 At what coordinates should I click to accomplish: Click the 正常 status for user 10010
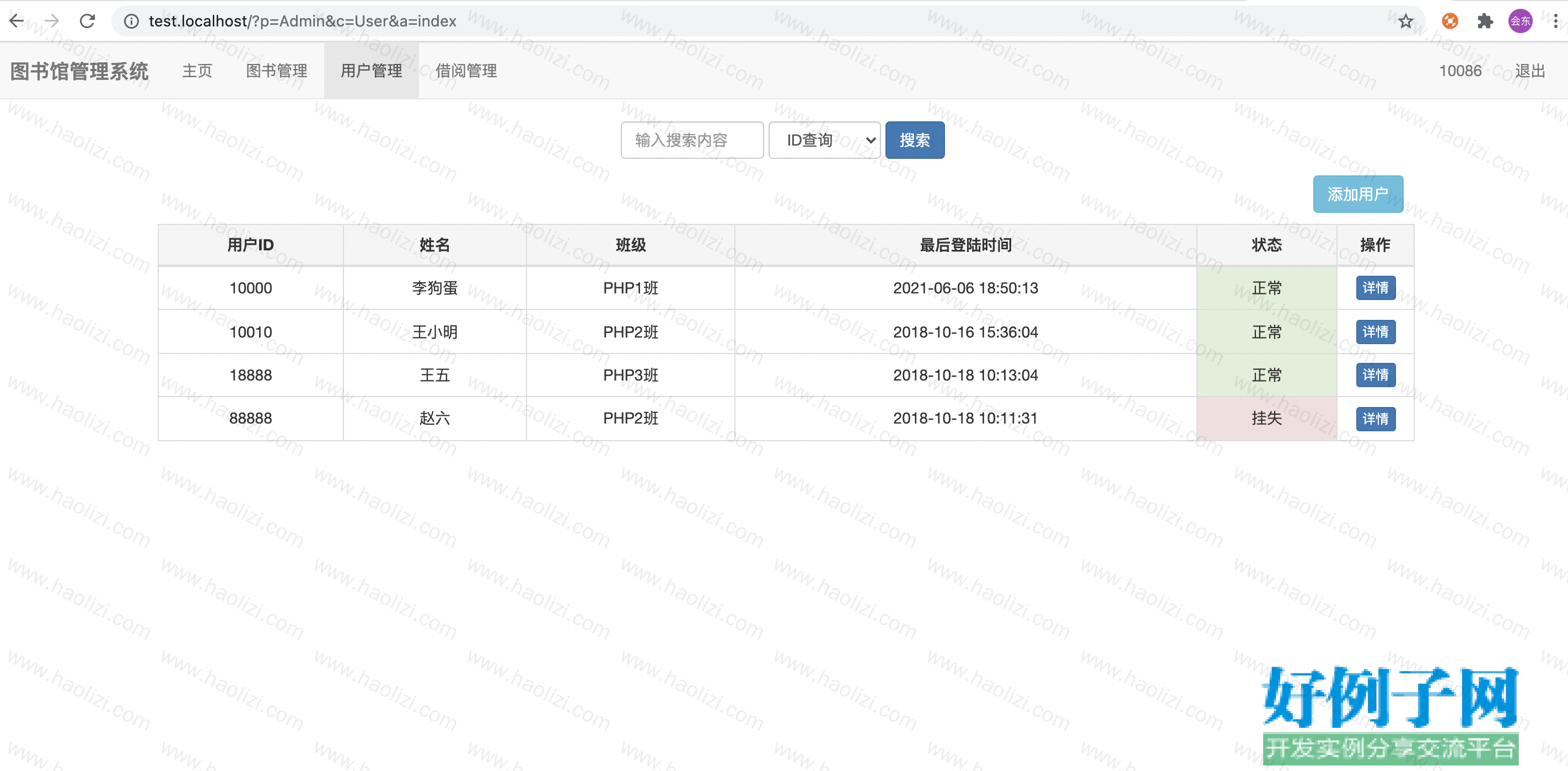[x=1267, y=332]
